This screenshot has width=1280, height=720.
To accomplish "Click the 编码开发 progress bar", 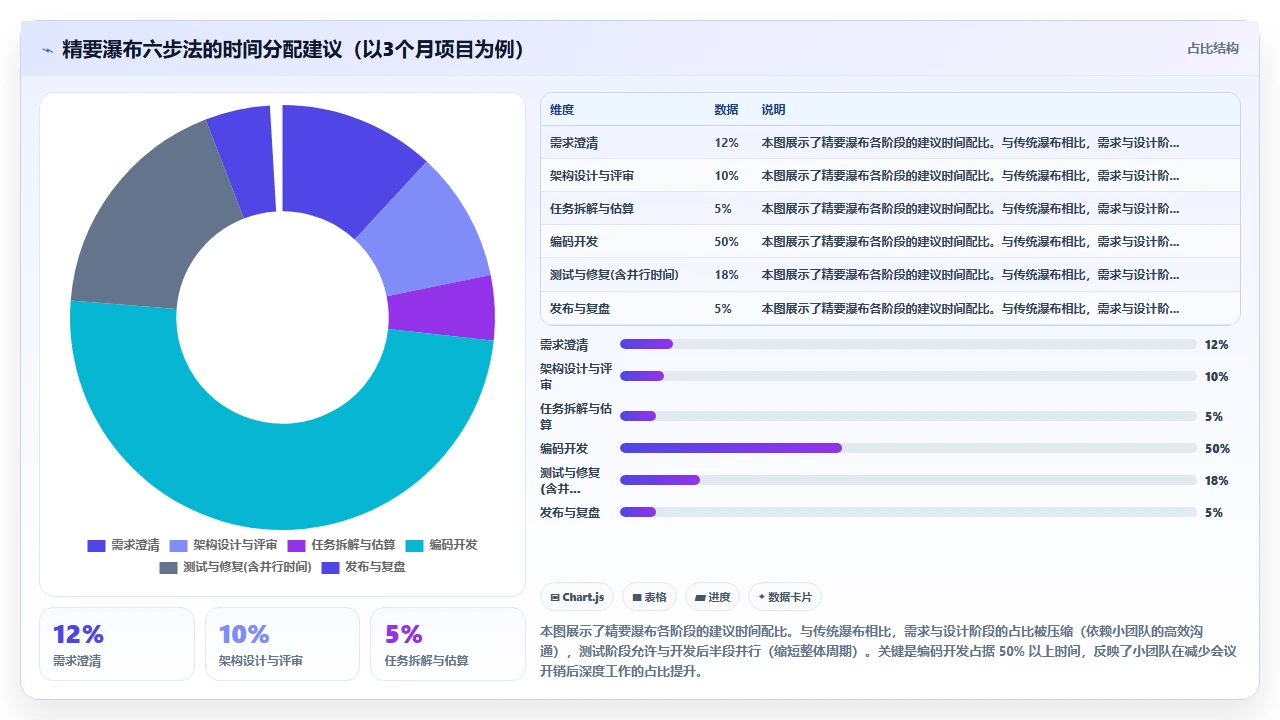I will pos(908,448).
